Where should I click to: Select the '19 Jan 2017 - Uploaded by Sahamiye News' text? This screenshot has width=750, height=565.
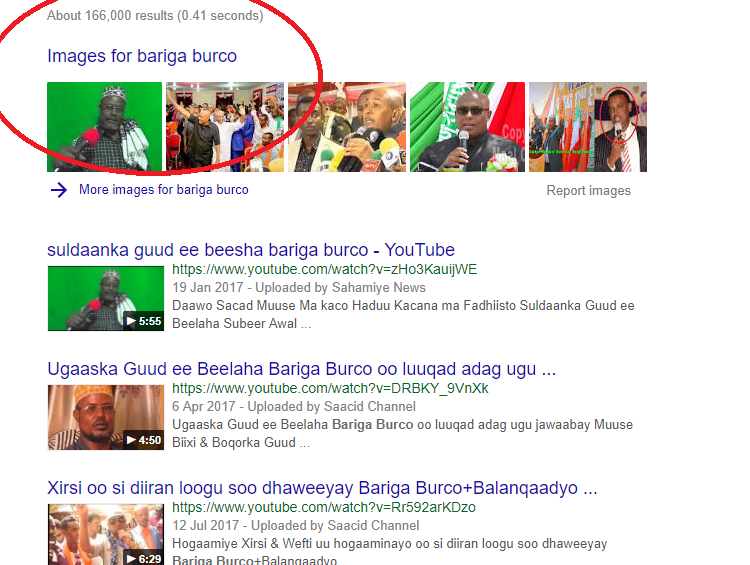tap(298, 288)
